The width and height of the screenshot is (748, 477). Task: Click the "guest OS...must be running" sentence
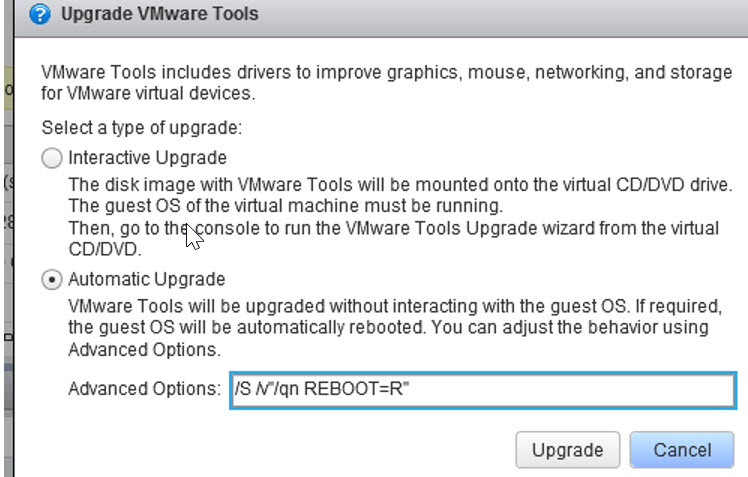click(x=283, y=207)
